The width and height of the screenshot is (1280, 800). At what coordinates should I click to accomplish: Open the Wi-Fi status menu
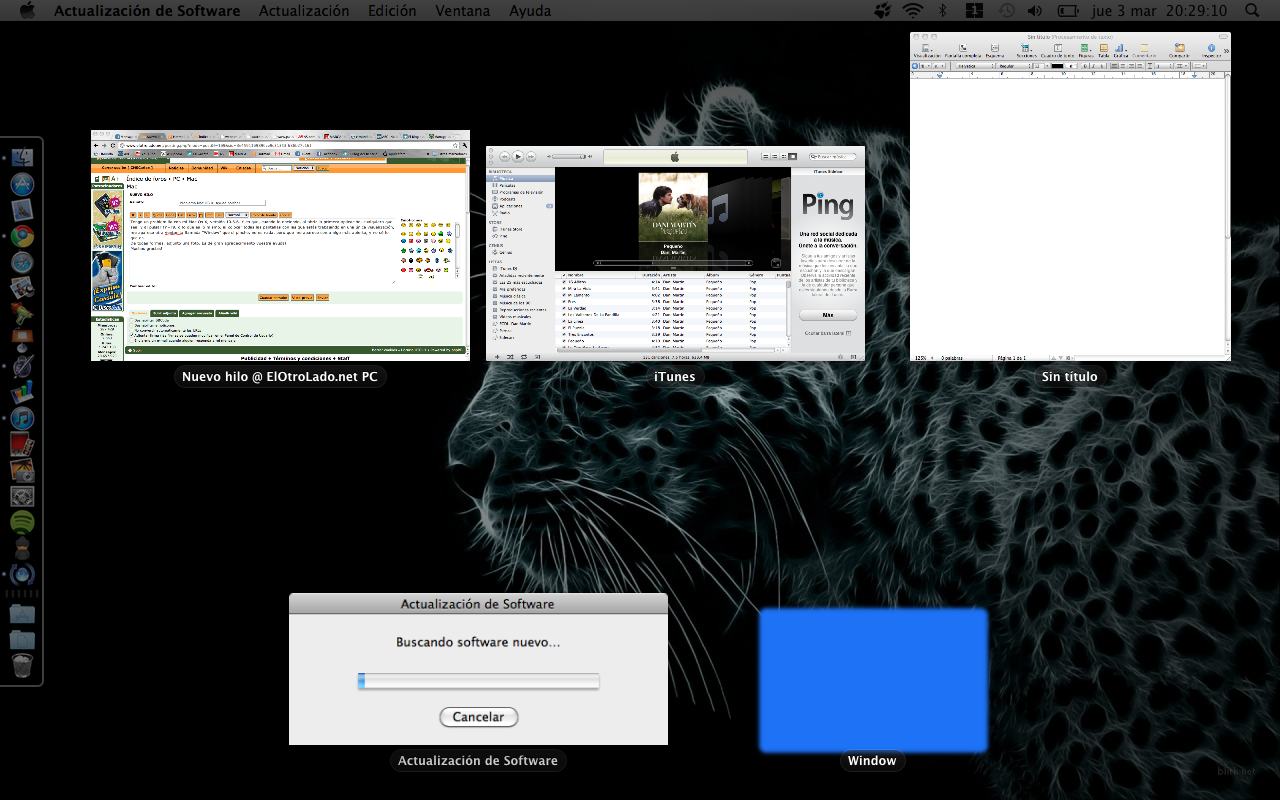tap(912, 11)
